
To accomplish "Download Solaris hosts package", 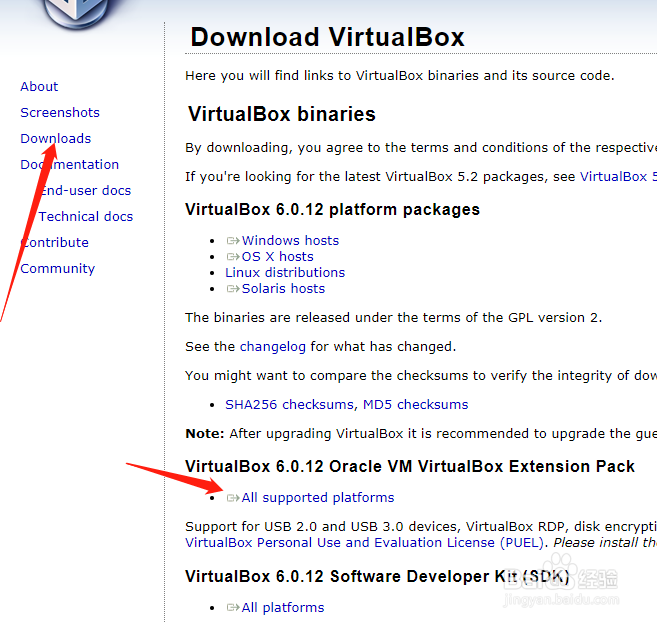I will click(283, 289).
